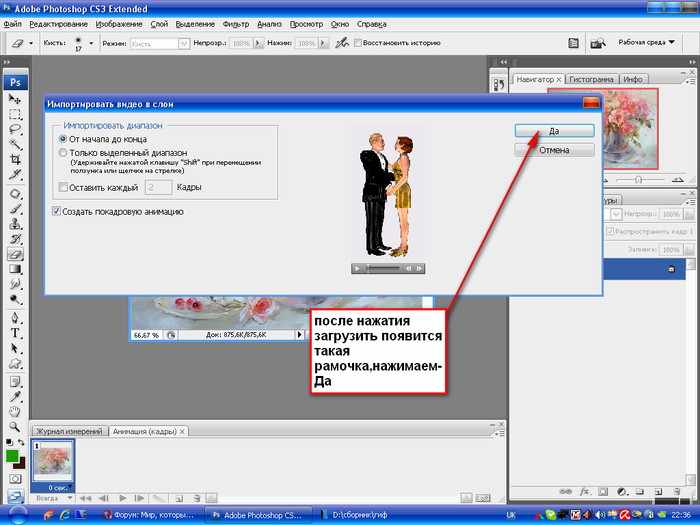Select the Type tool

point(15,333)
